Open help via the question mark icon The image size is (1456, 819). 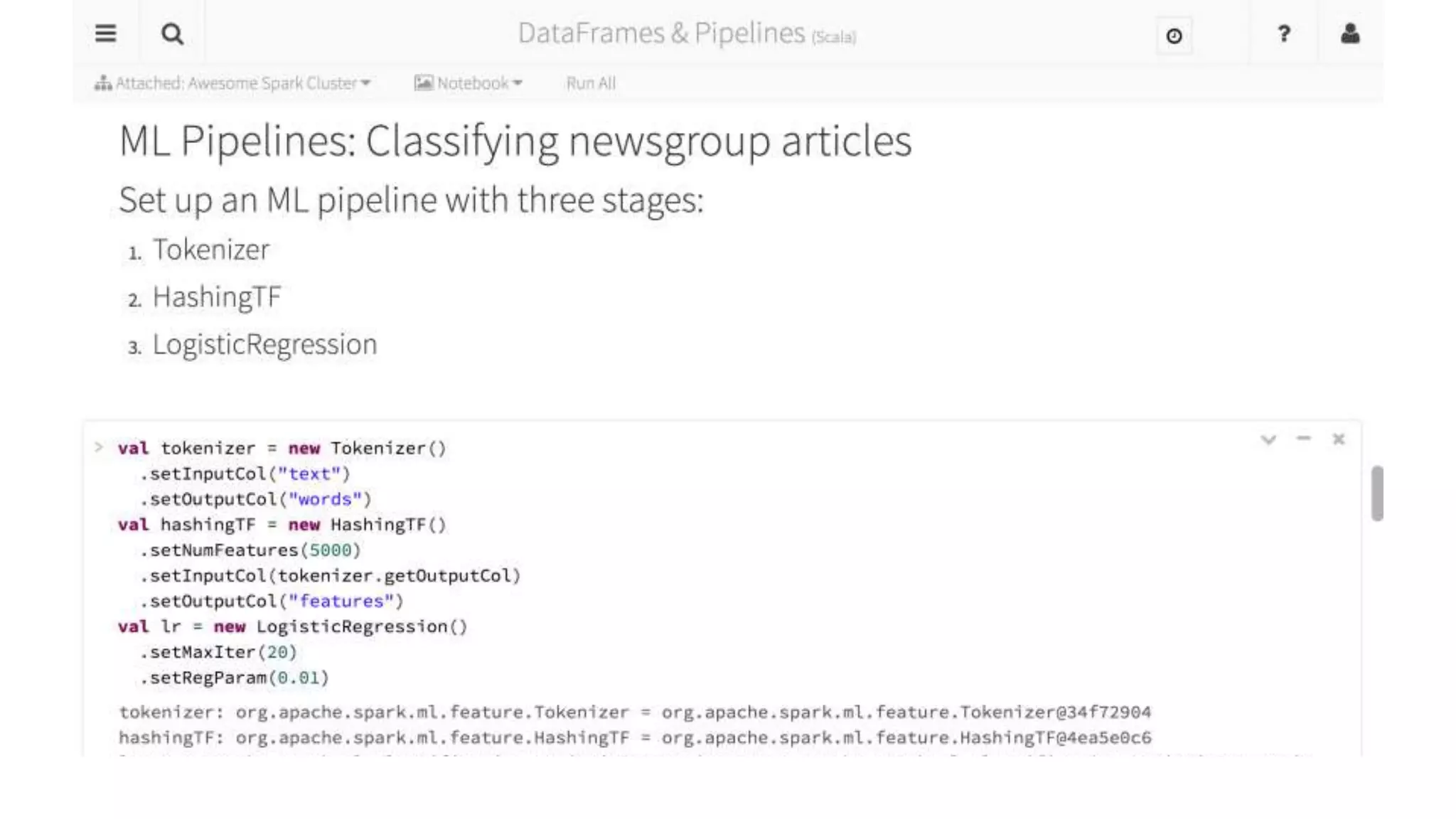1284,33
